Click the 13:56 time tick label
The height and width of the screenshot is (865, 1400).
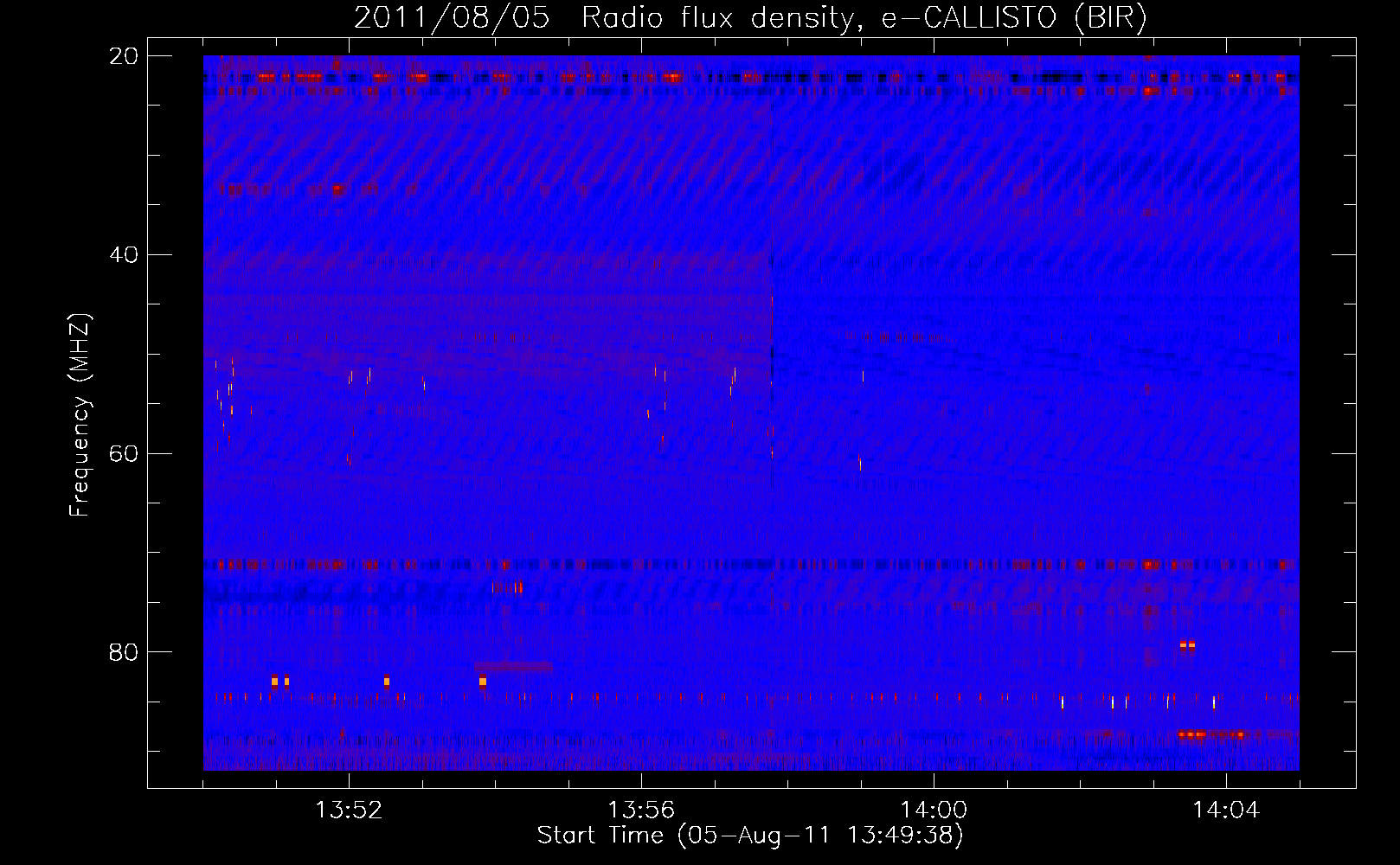click(641, 811)
